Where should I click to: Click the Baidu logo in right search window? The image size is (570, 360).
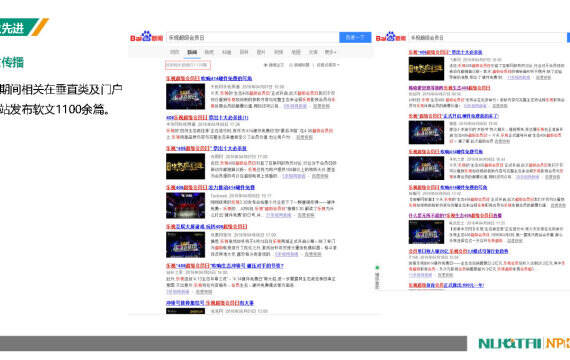[390, 37]
